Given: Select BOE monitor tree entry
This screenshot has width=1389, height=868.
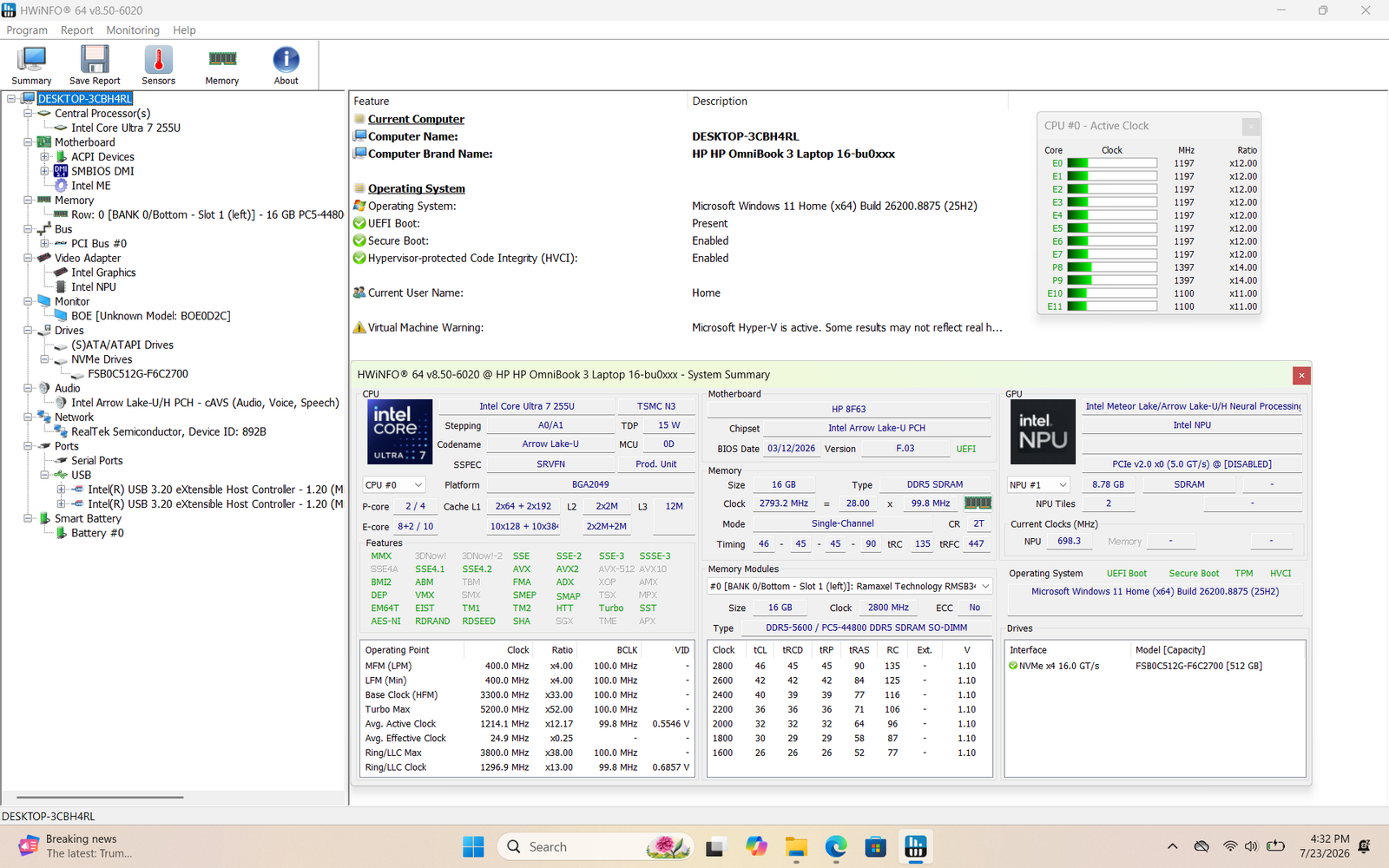Looking at the screenshot, I should pyautogui.click(x=151, y=316).
